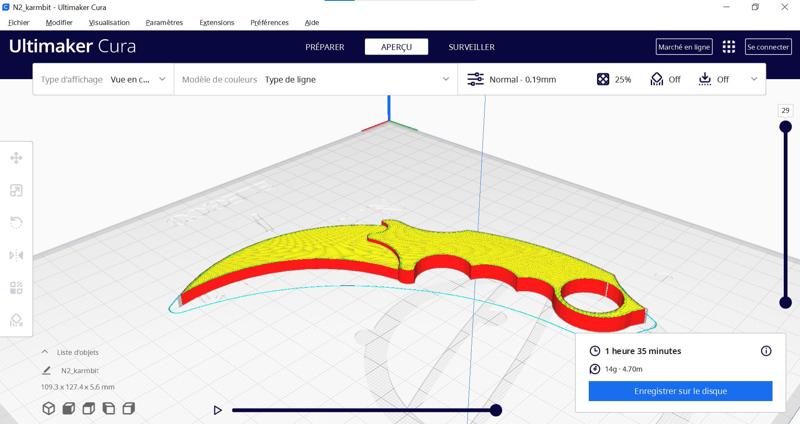Select the Move tool in sidebar
This screenshot has height=424, width=800.
[16, 158]
